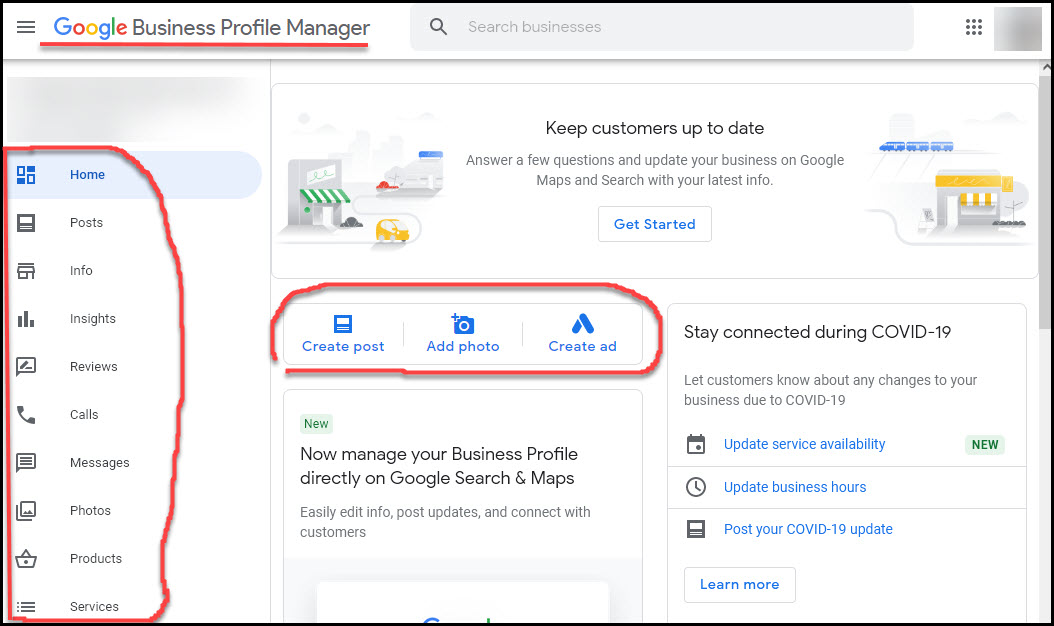1054x626 pixels.
Task: Click the Messages chat icon
Action: (26, 463)
